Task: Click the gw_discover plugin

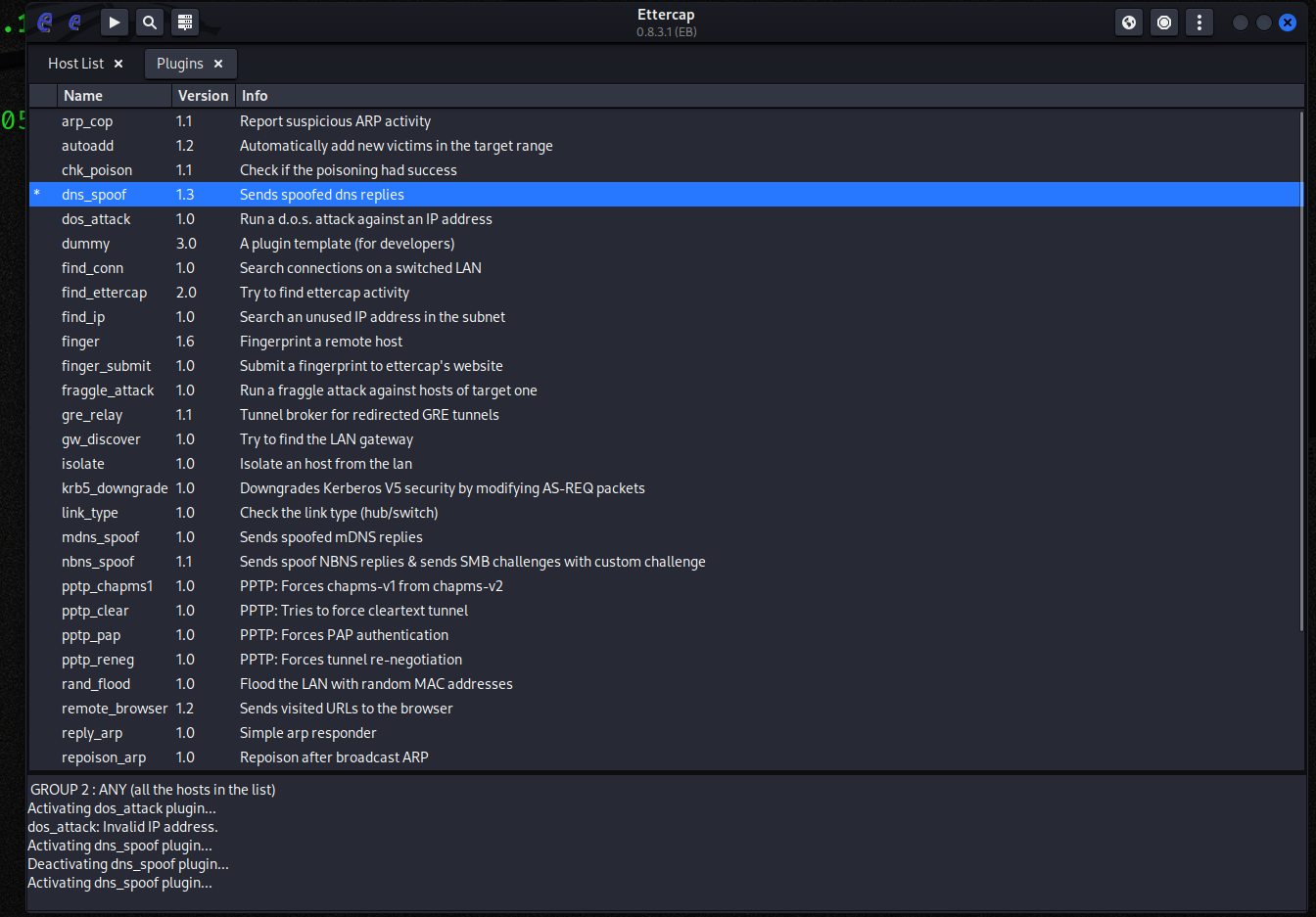Action: [x=666, y=439]
